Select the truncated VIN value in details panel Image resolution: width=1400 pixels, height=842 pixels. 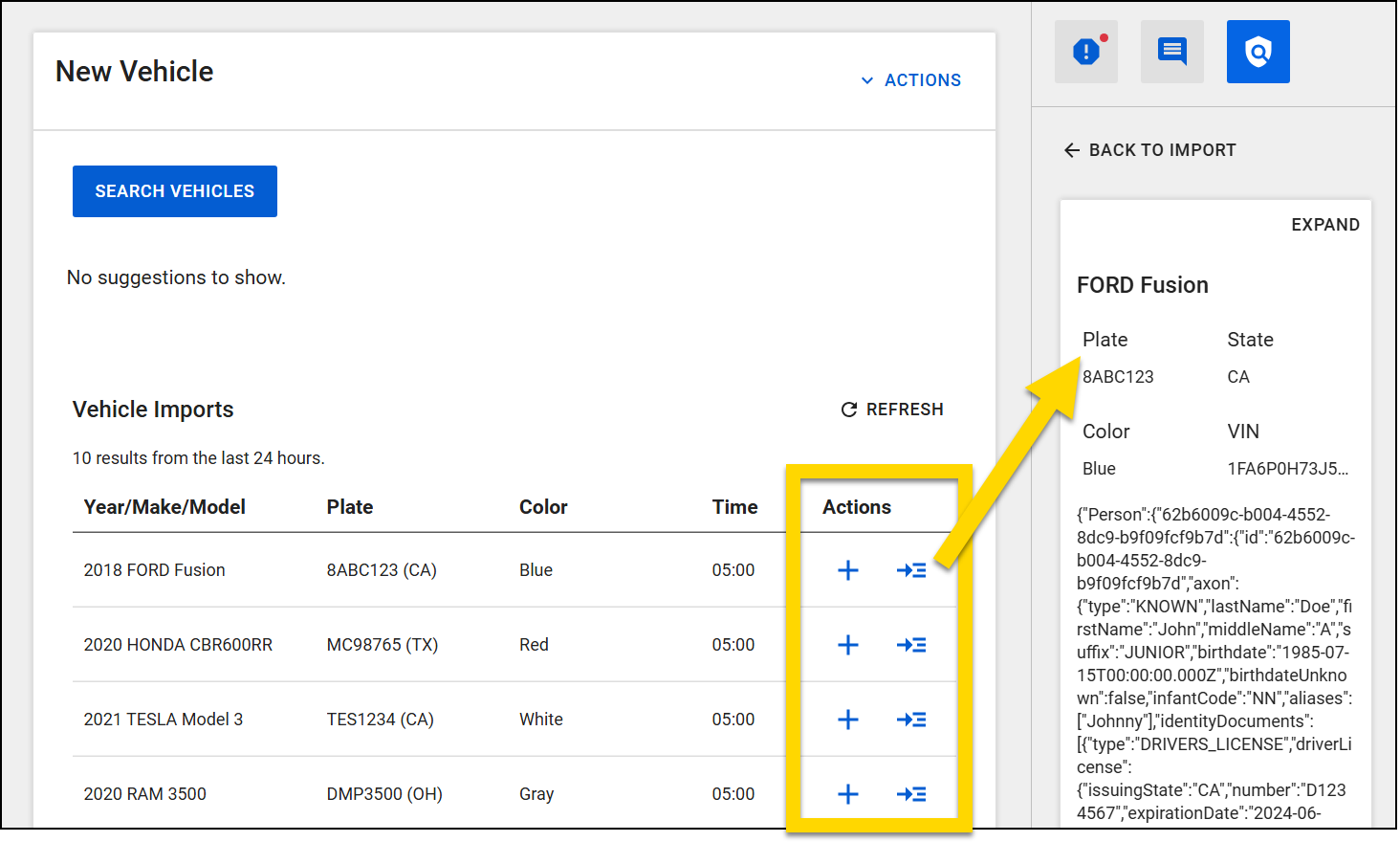tap(1291, 468)
